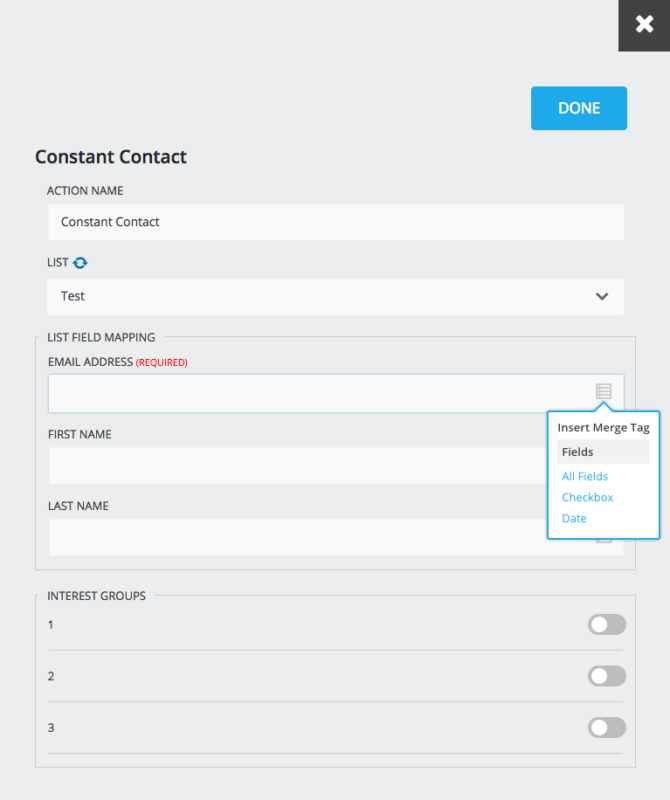The image size is (670, 800).
Task: Select the Fields category in the merge menu
Action: (x=578, y=451)
